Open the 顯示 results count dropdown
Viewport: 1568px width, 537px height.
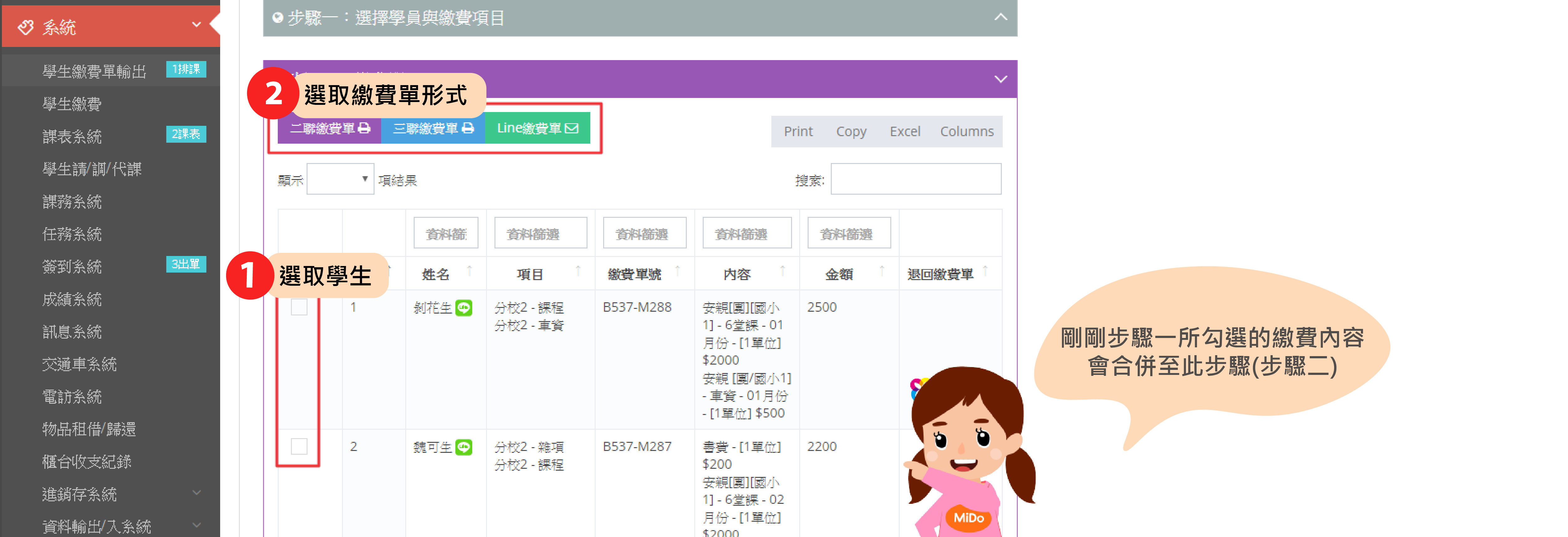(340, 179)
